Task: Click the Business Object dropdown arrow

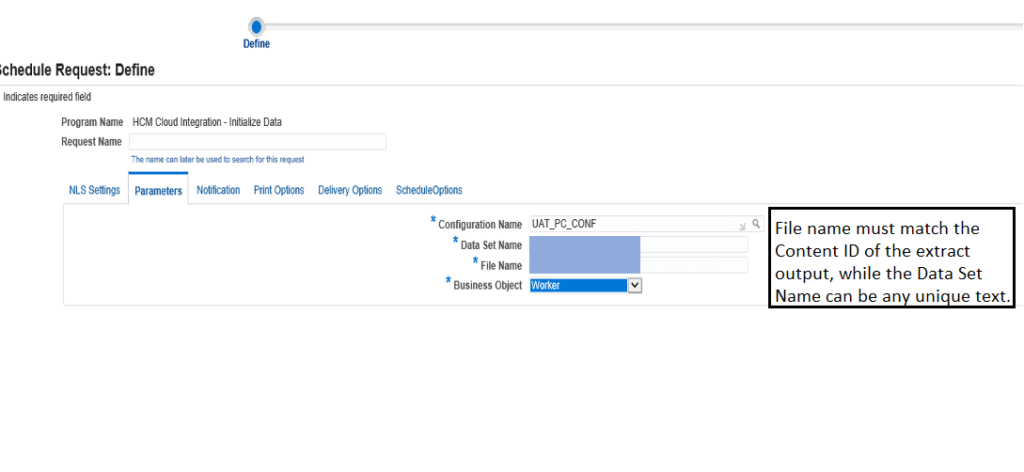Action: point(635,285)
